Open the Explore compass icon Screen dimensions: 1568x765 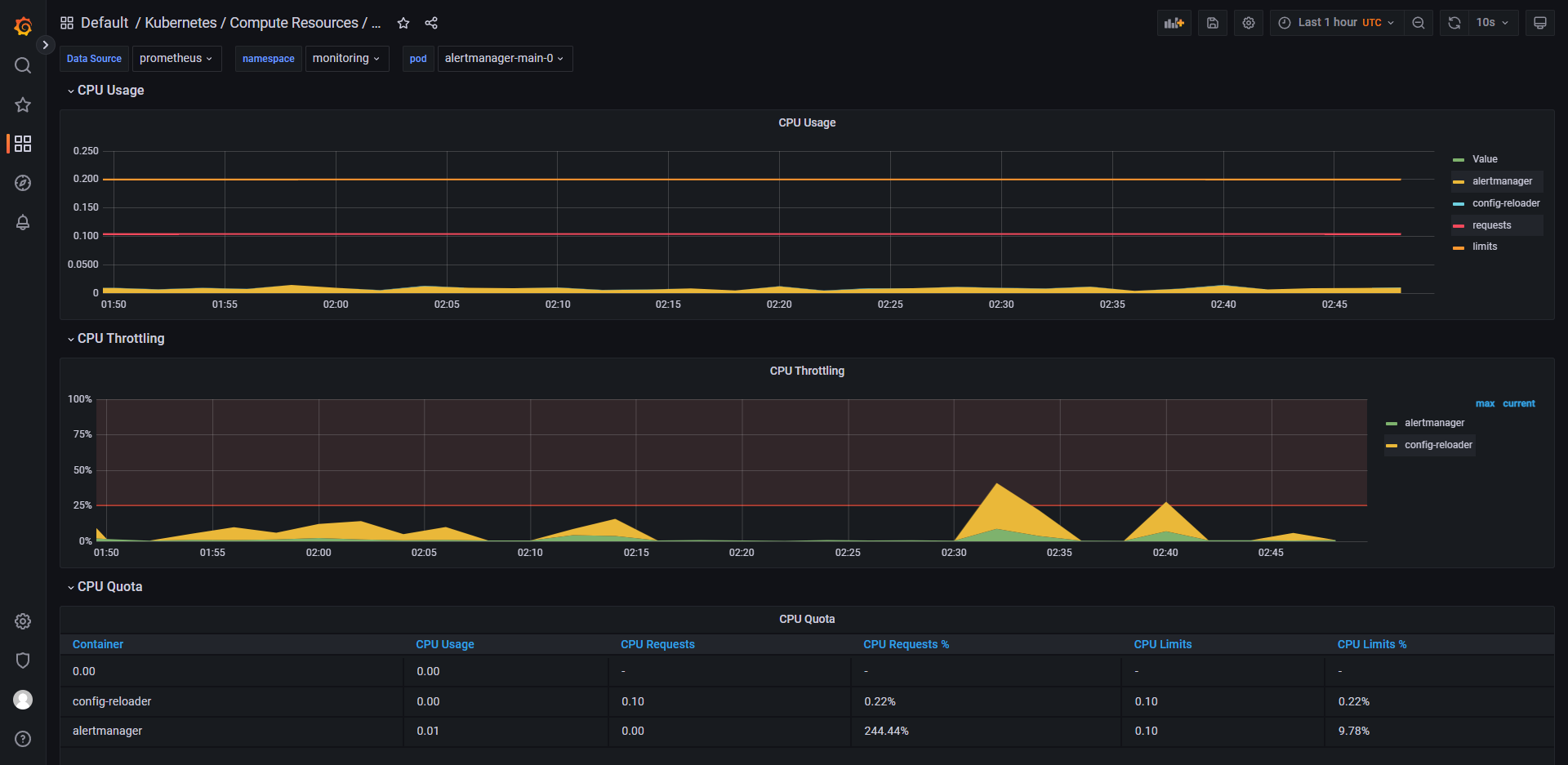pyautogui.click(x=23, y=183)
